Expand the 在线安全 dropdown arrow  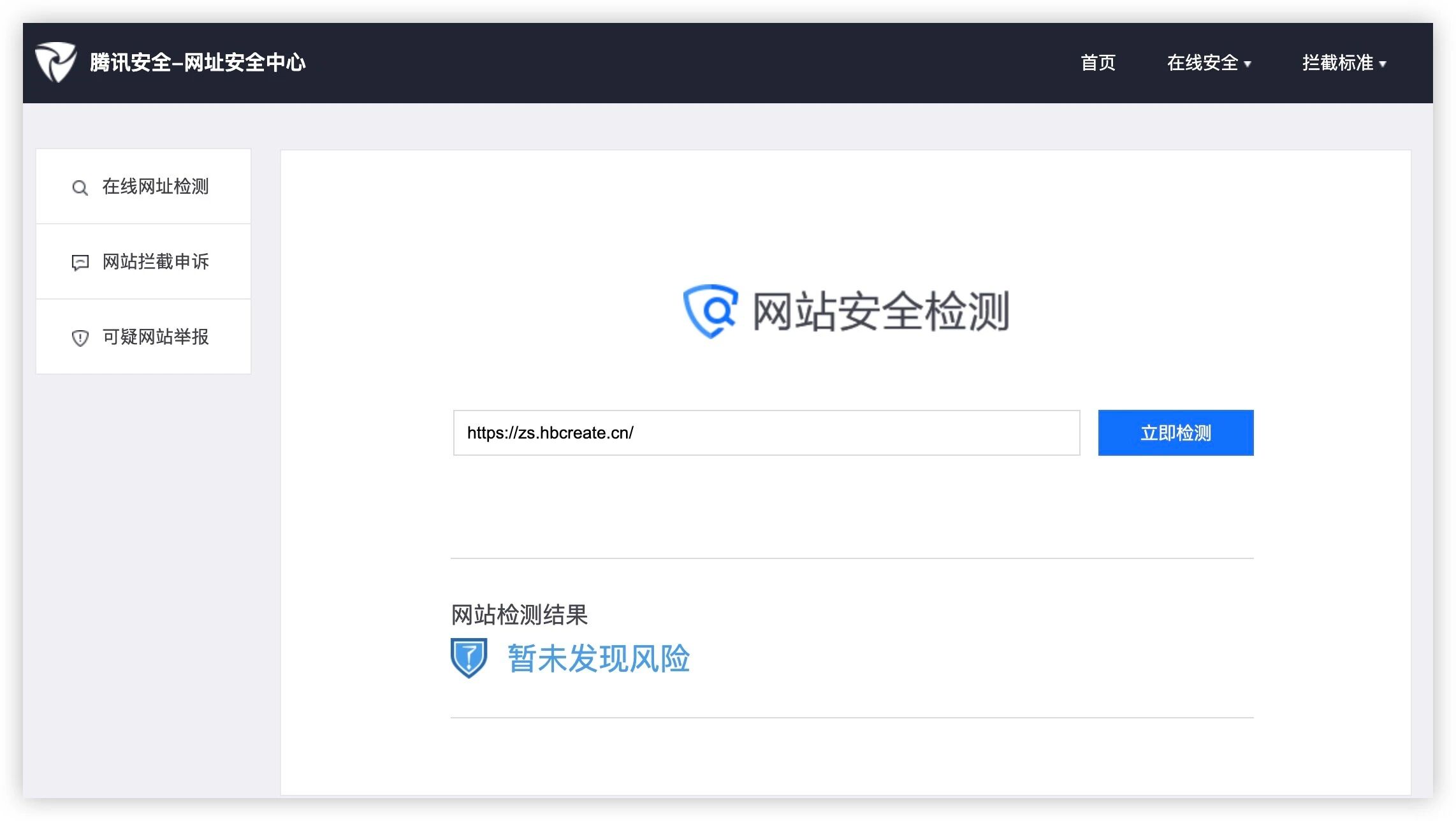[x=1248, y=64]
